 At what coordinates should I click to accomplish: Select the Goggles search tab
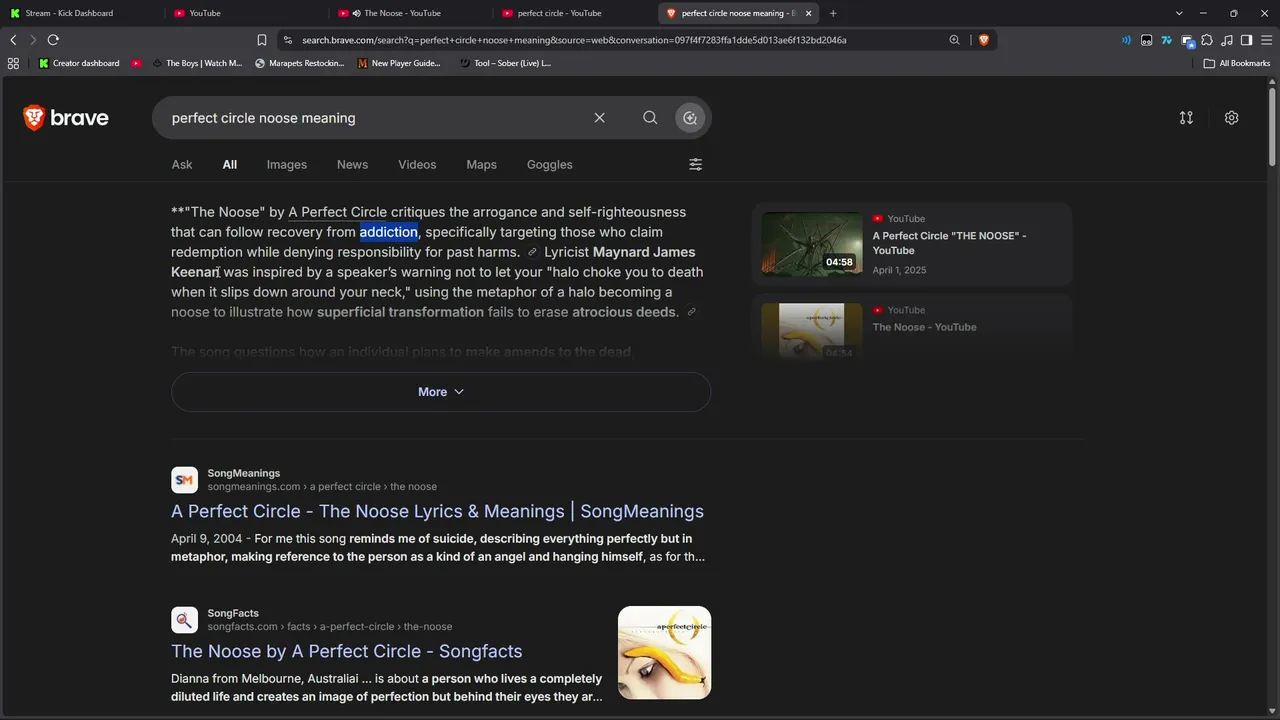point(550,164)
